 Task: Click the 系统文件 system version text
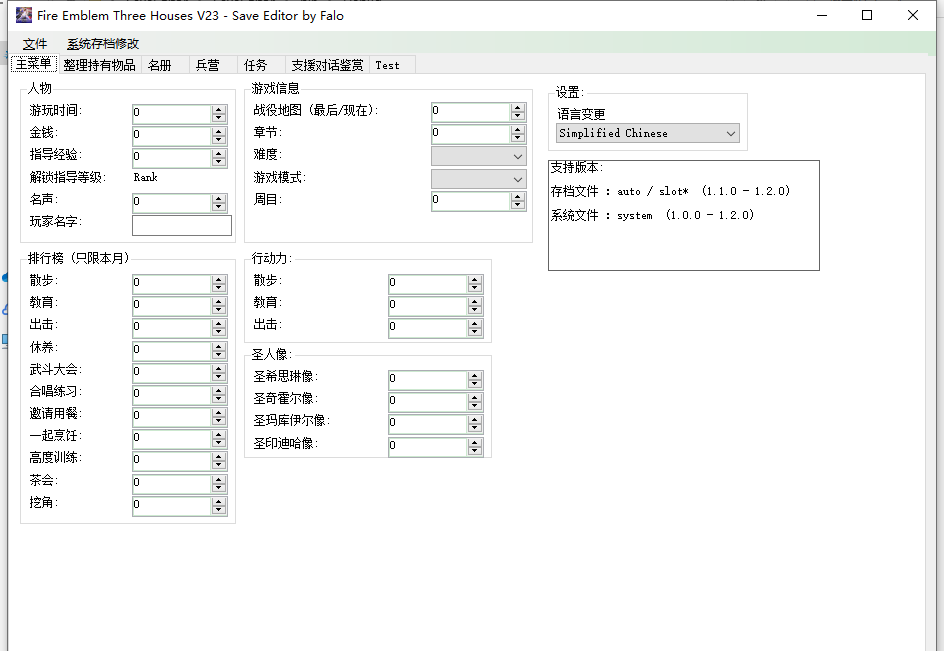tap(652, 215)
